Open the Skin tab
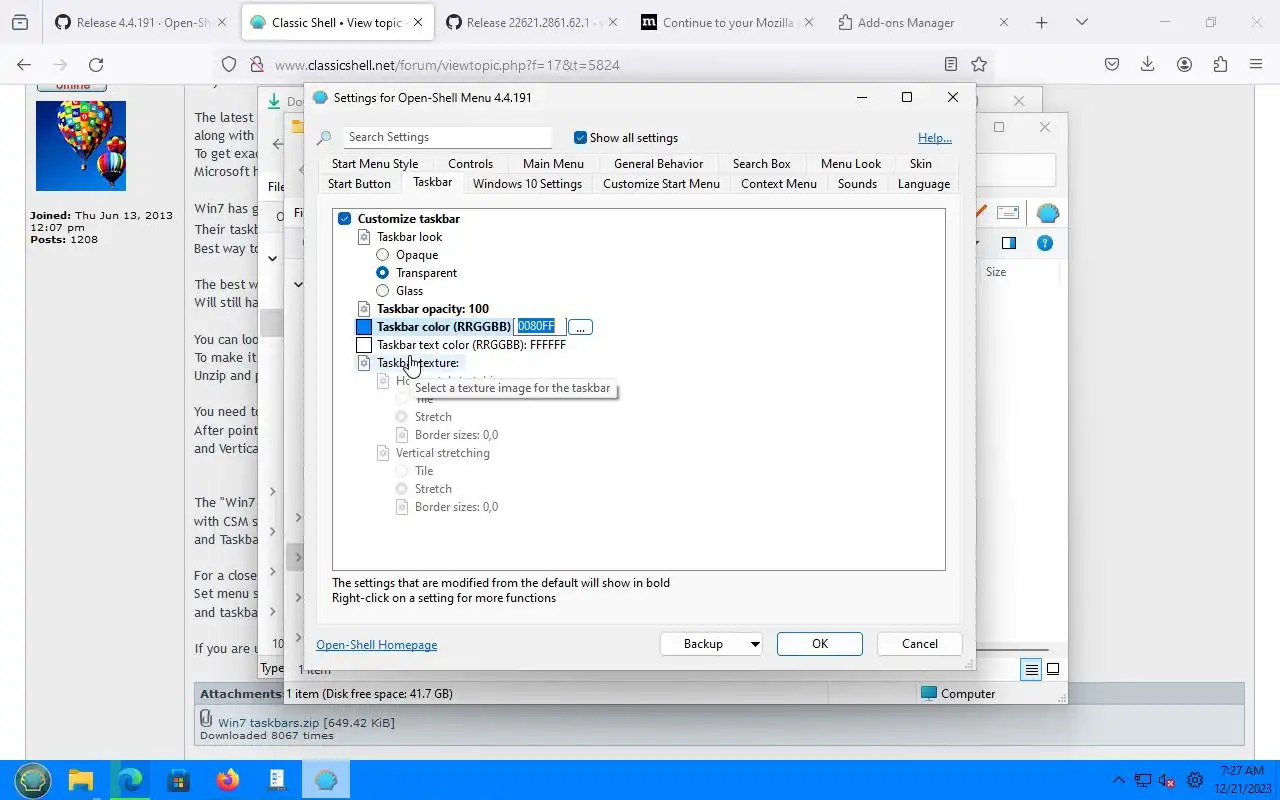 click(x=921, y=164)
